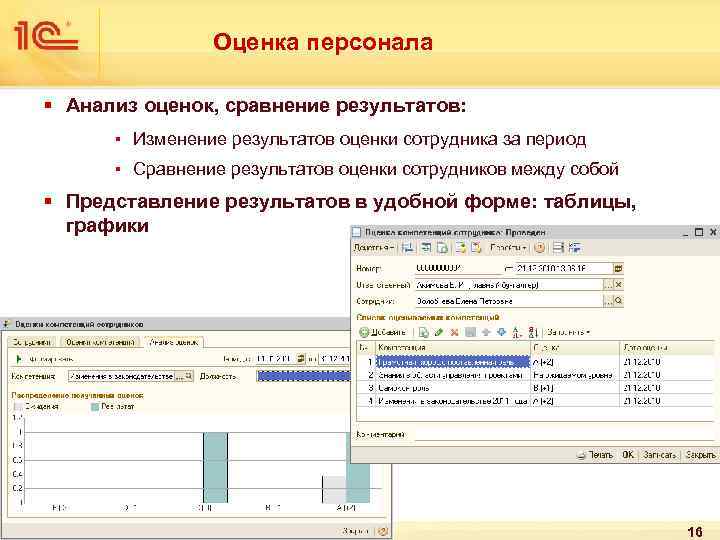This screenshot has height=540, width=720.
Task: Click the red X delete-row icon
Action: click(455, 332)
